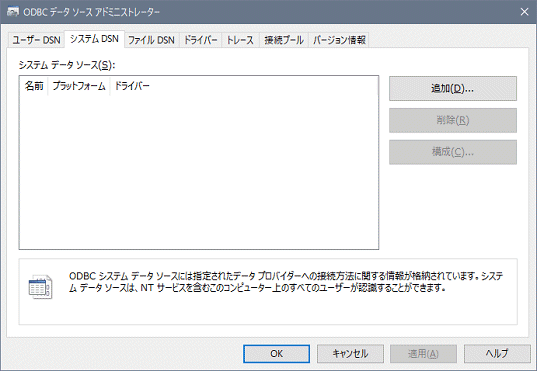Sort by the プラットフォーム column header

79,86
